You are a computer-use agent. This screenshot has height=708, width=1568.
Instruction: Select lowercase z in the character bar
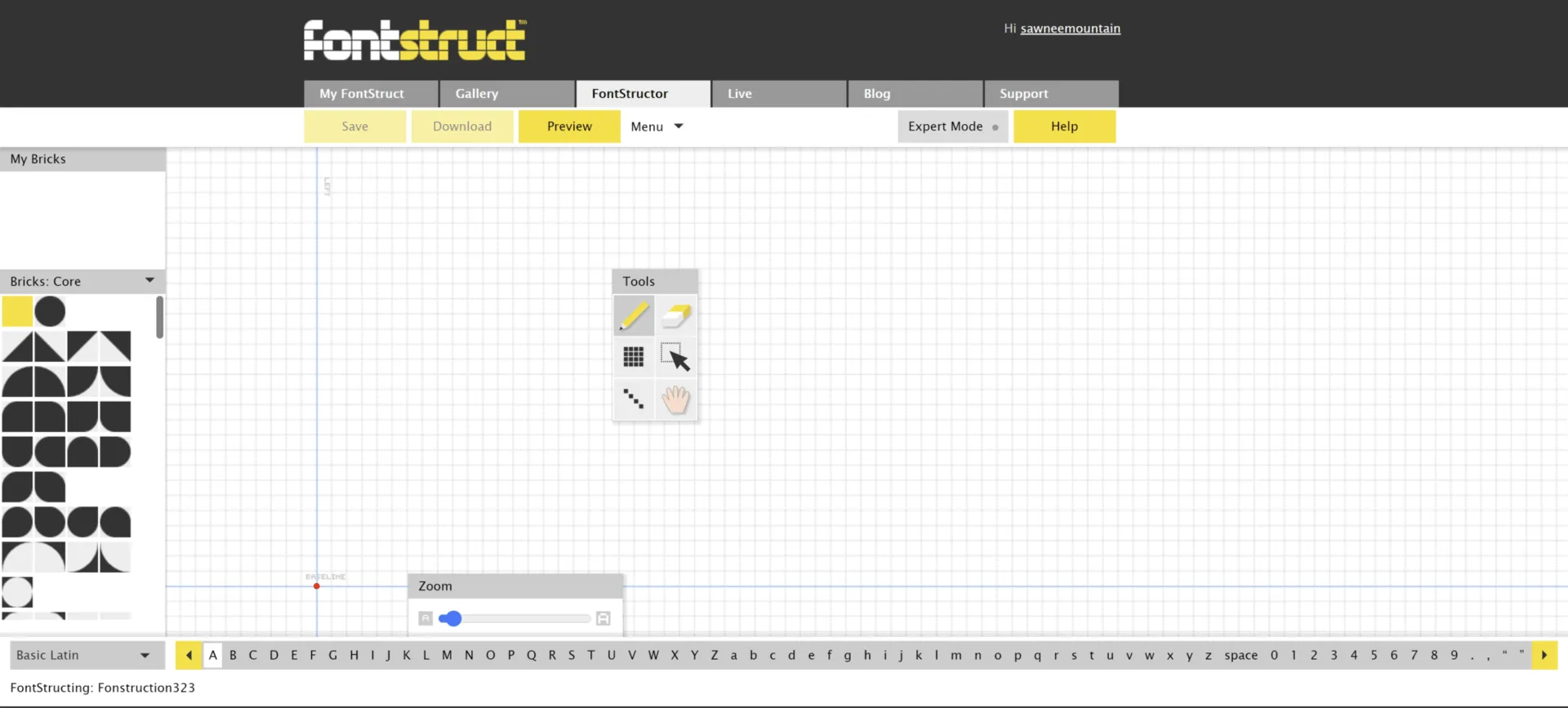(1208, 655)
